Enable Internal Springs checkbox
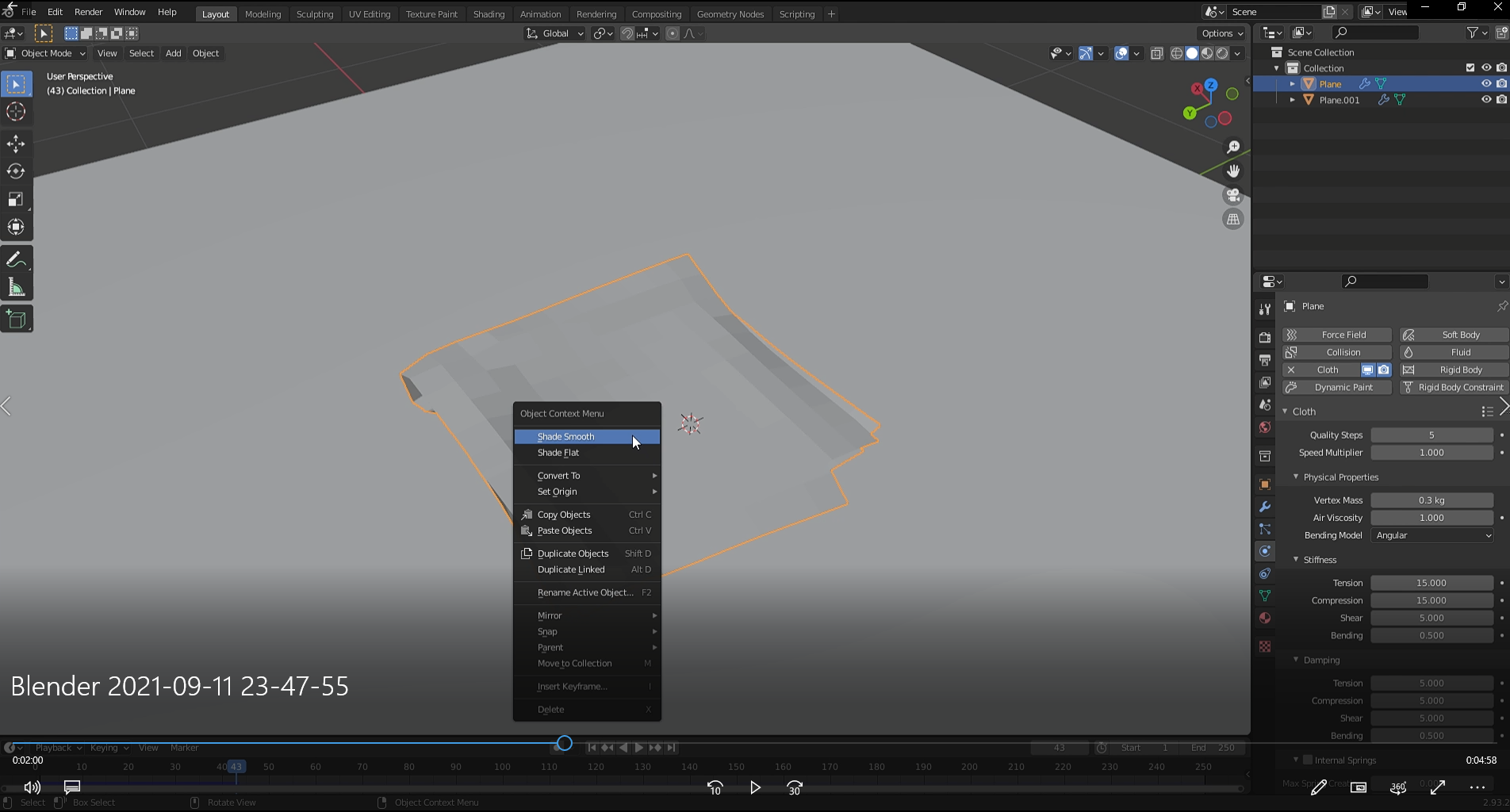The image size is (1510, 812). (x=1308, y=760)
